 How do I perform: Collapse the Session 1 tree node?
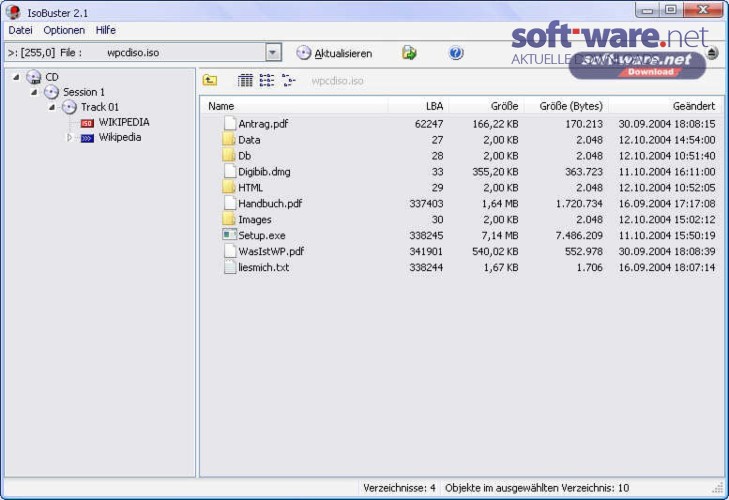(x=34, y=92)
